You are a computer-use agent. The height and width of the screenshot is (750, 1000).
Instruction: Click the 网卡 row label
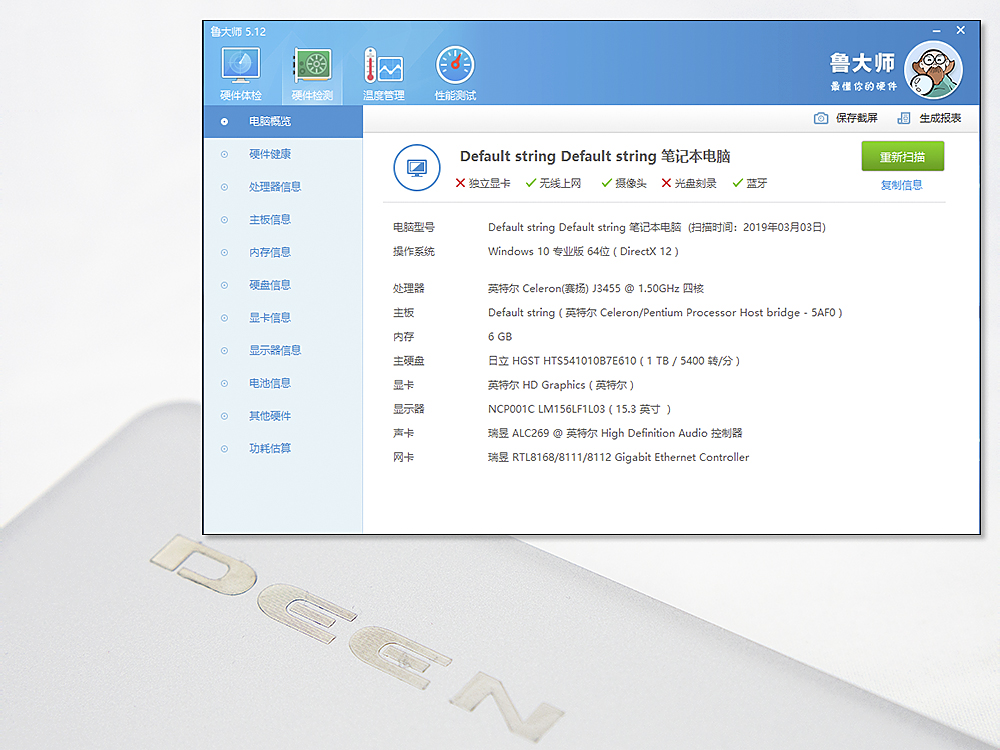404,457
